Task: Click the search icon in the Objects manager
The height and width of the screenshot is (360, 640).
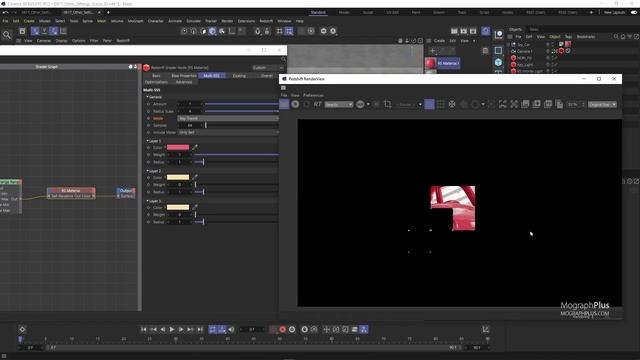Action: (x=616, y=37)
